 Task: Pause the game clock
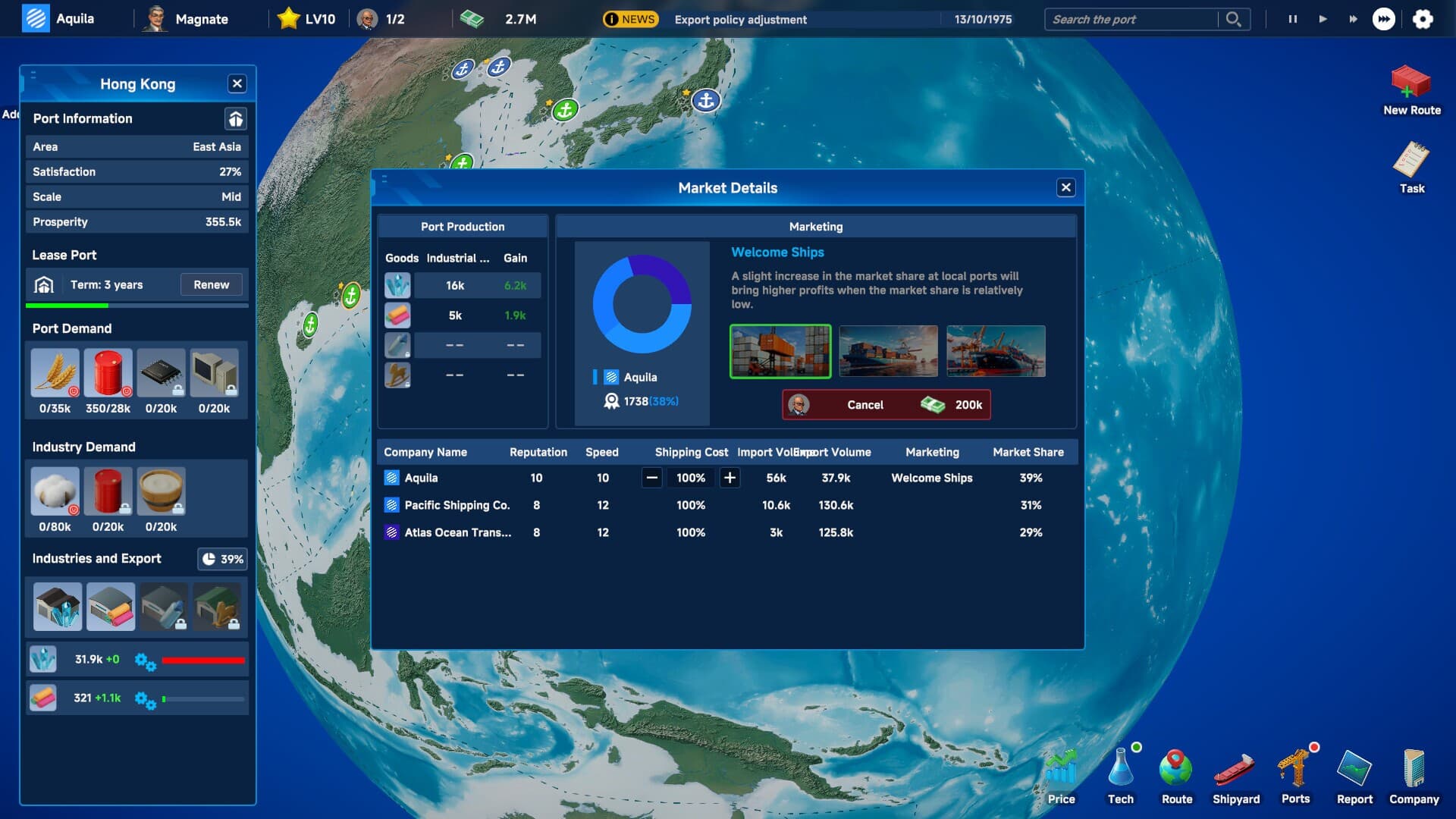1292,19
